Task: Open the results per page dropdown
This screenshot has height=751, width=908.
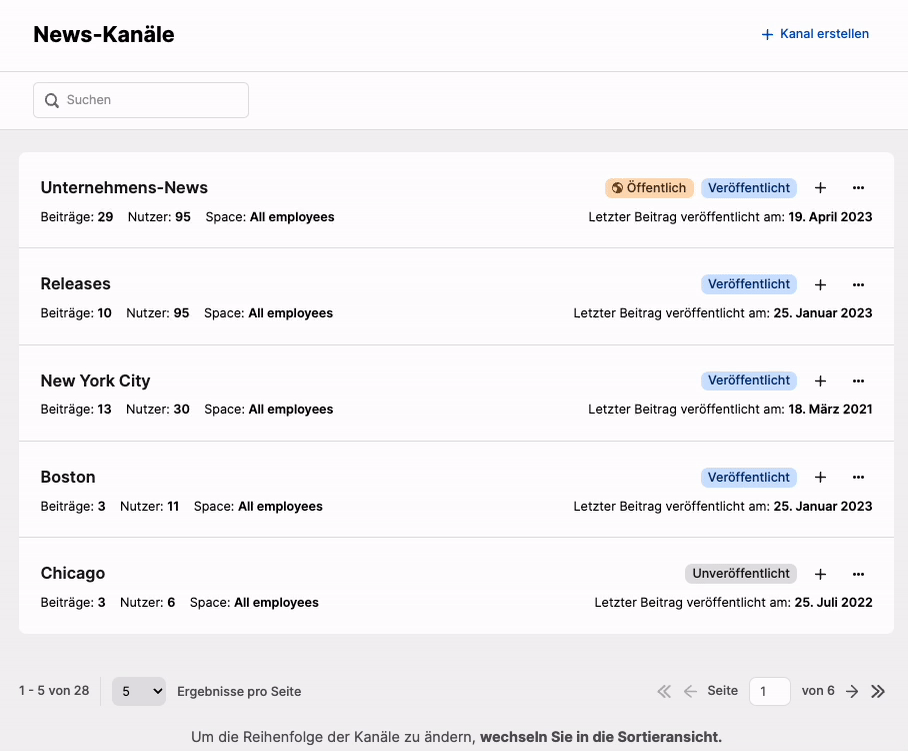Action: click(139, 691)
